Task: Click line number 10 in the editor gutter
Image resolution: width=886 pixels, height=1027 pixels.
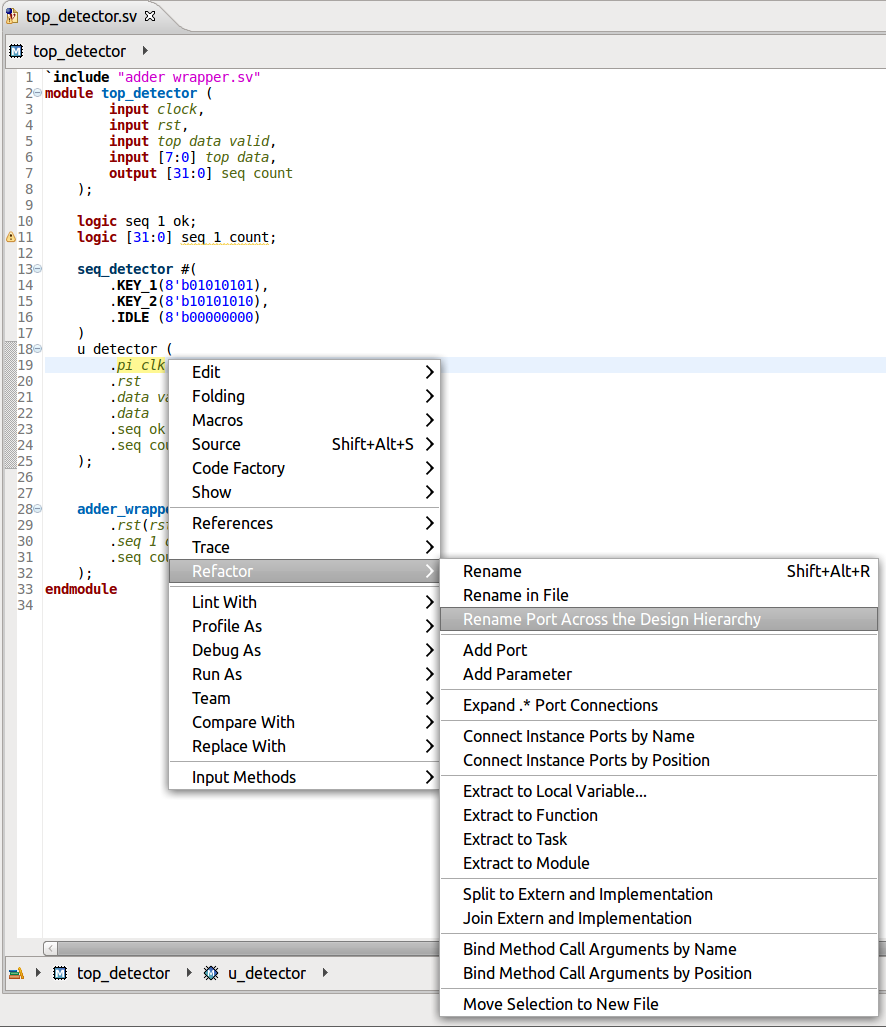Action: tap(25, 221)
